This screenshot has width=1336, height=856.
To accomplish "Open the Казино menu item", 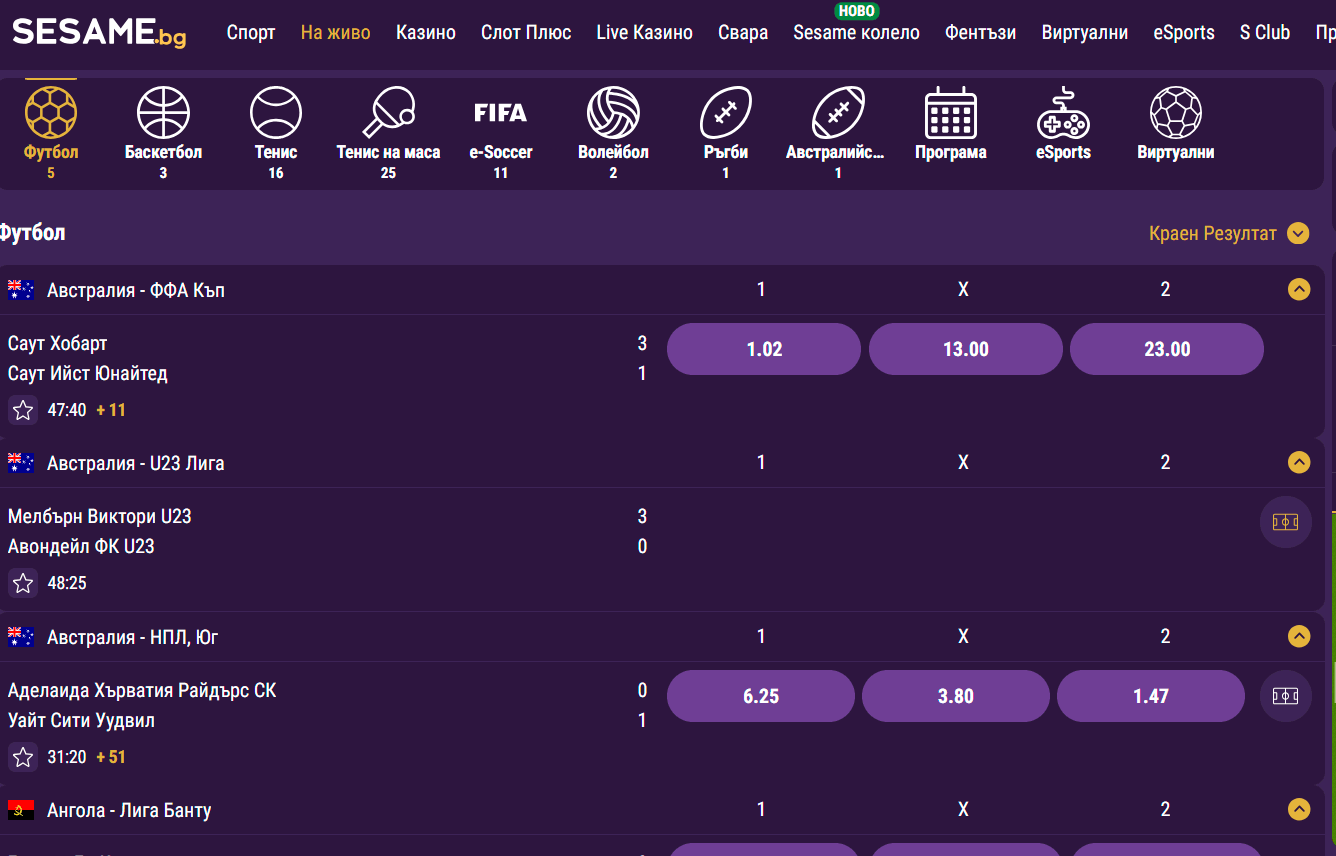I will 426,32.
